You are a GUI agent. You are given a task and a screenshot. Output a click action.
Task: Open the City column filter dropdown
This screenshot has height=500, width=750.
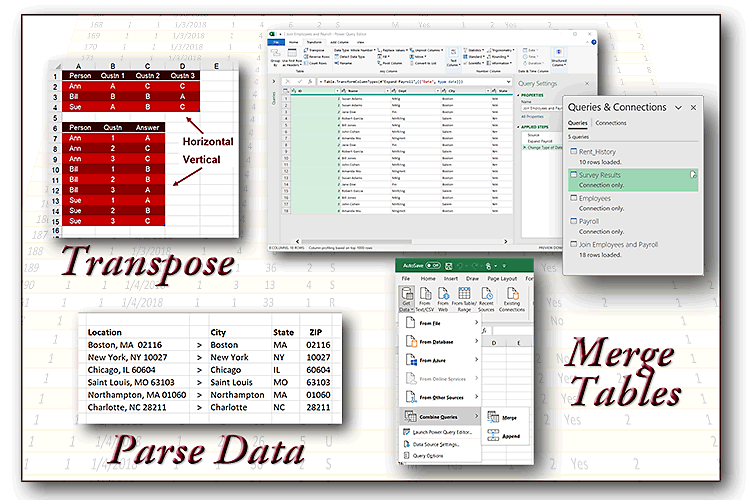[x=488, y=91]
